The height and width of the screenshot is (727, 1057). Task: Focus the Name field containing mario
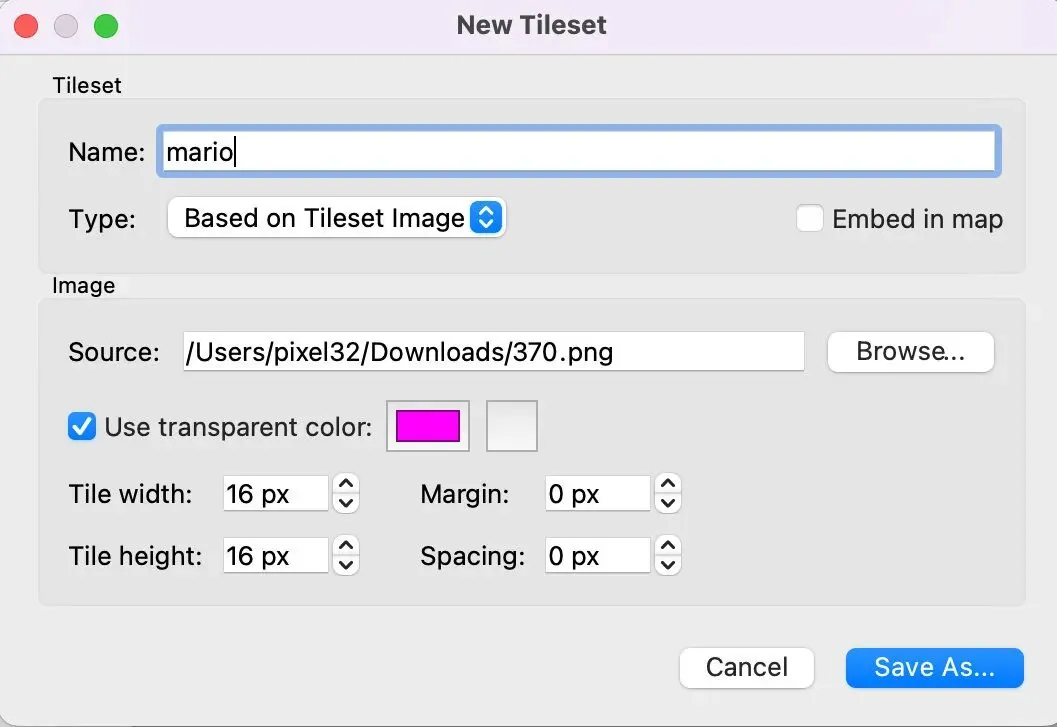pyautogui.click(x=579, y=151)
